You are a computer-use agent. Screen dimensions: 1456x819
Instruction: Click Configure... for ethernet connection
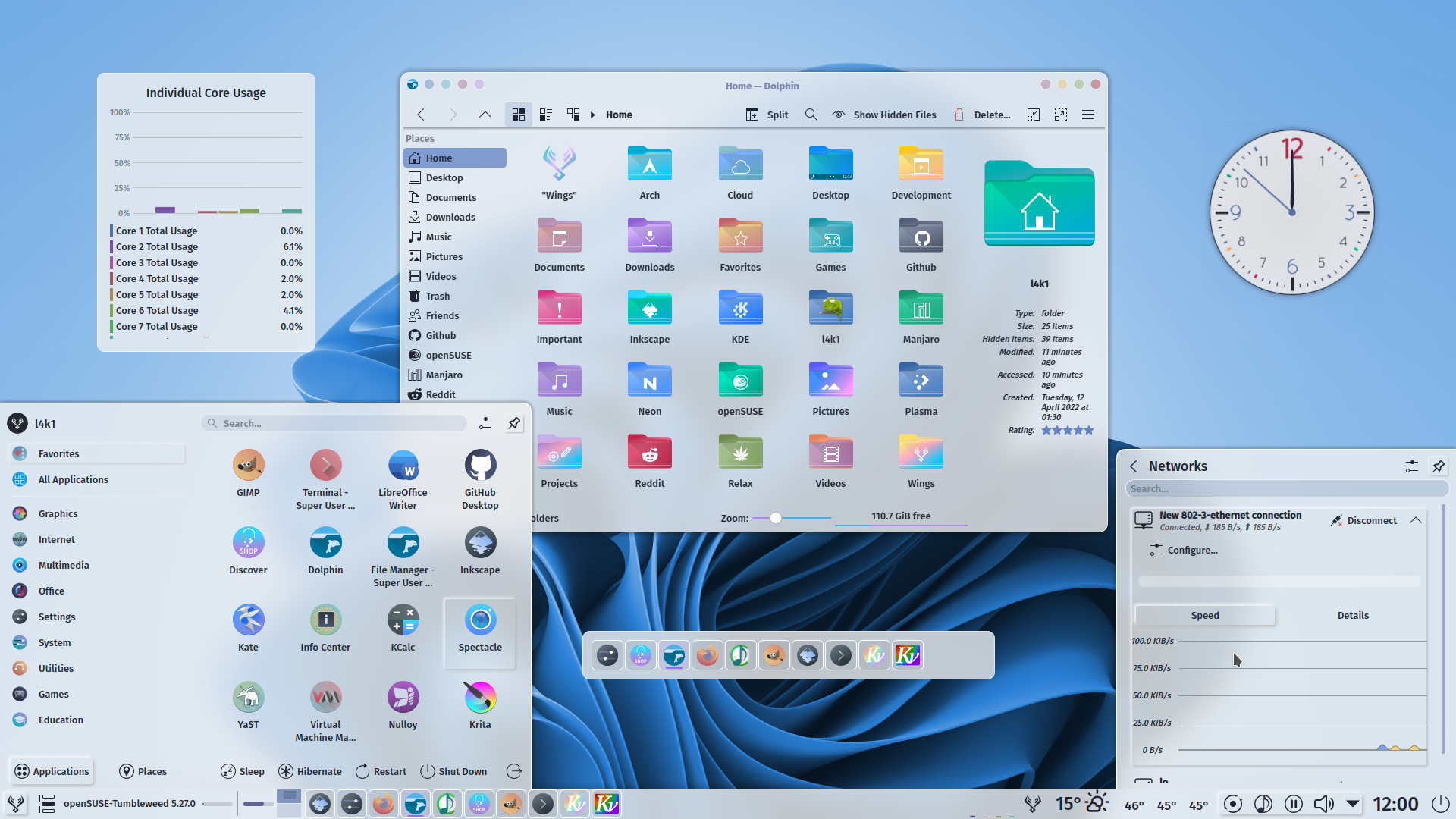pos(1184,551)
